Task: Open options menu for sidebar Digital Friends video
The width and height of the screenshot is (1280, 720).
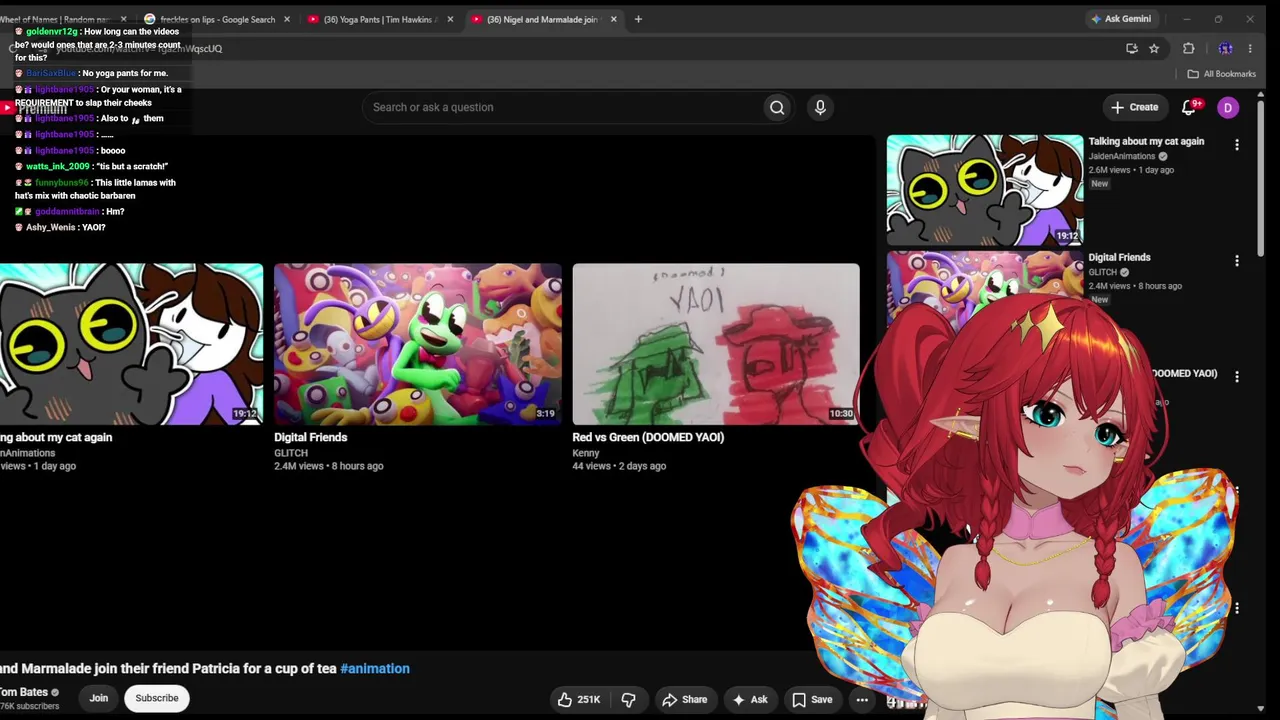Action: [x=1237, y=261]
